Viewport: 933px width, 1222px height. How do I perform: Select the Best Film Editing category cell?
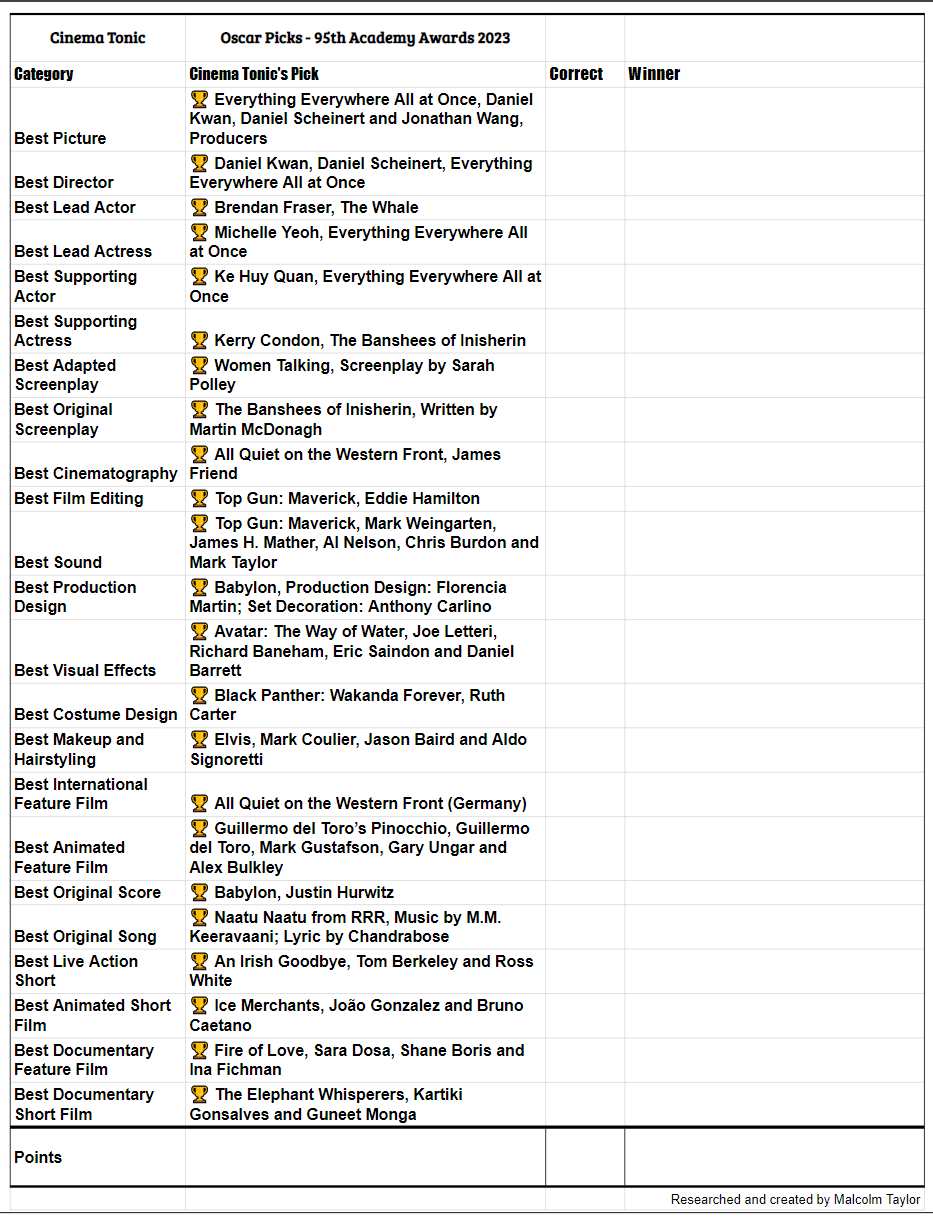[x=98, y=498]
